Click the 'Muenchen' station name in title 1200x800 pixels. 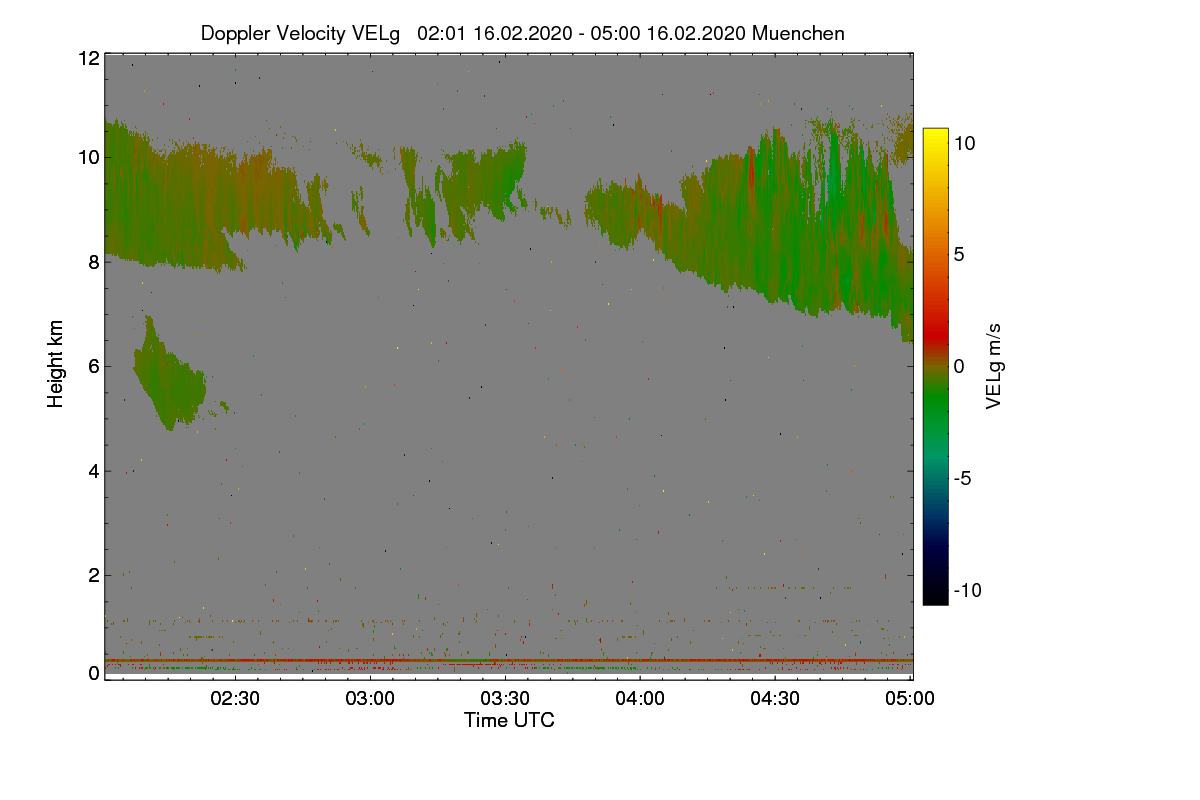point(798,33)
